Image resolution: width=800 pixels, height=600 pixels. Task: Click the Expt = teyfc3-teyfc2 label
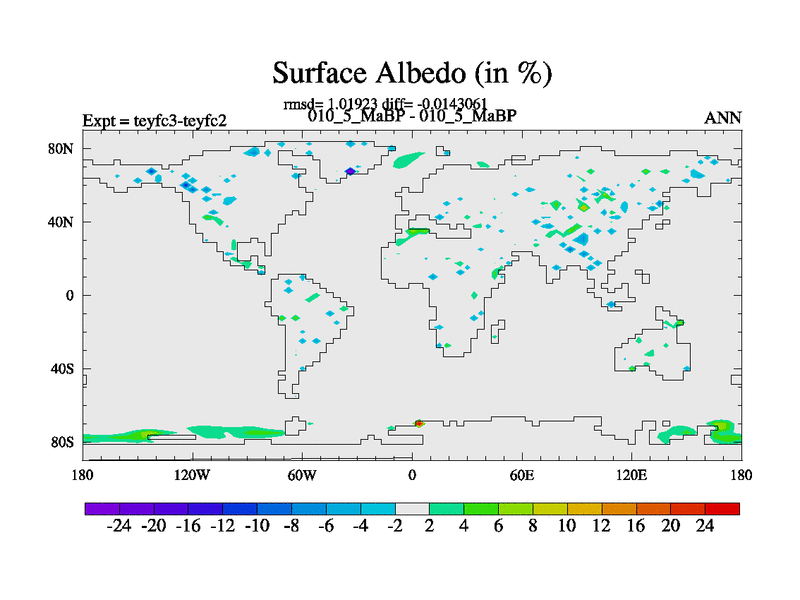(x=154, y=120)
